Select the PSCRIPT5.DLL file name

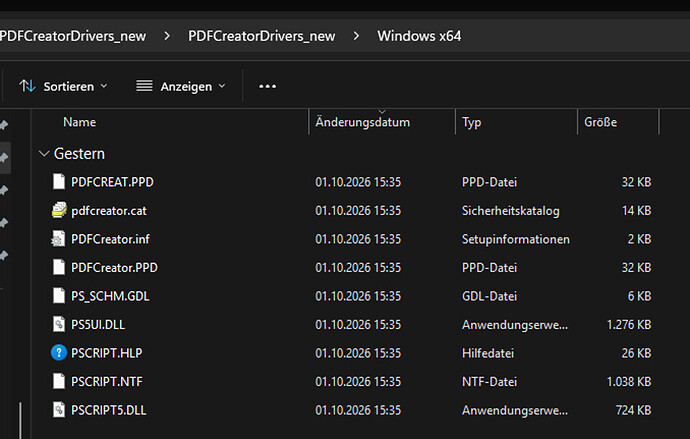point(109,410)
